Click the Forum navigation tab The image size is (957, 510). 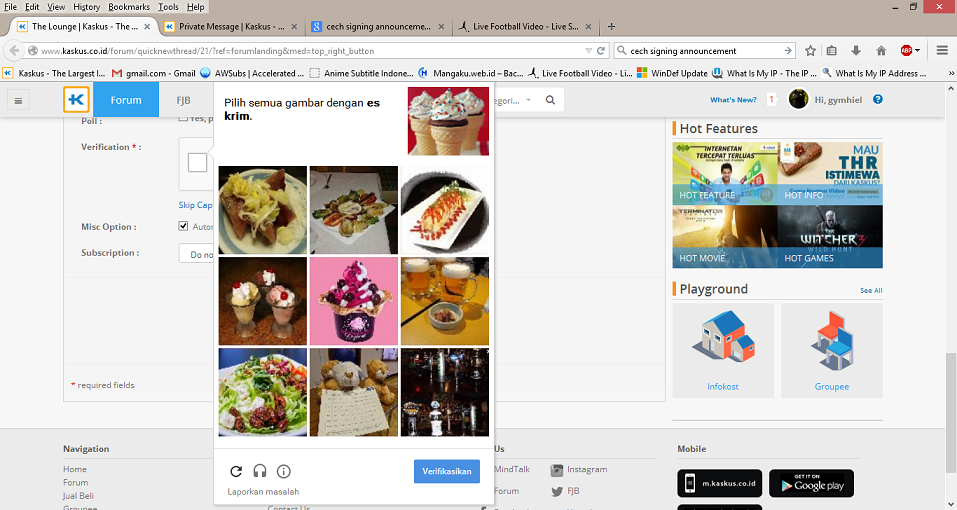pyautogui.click(x=126, y=100)
